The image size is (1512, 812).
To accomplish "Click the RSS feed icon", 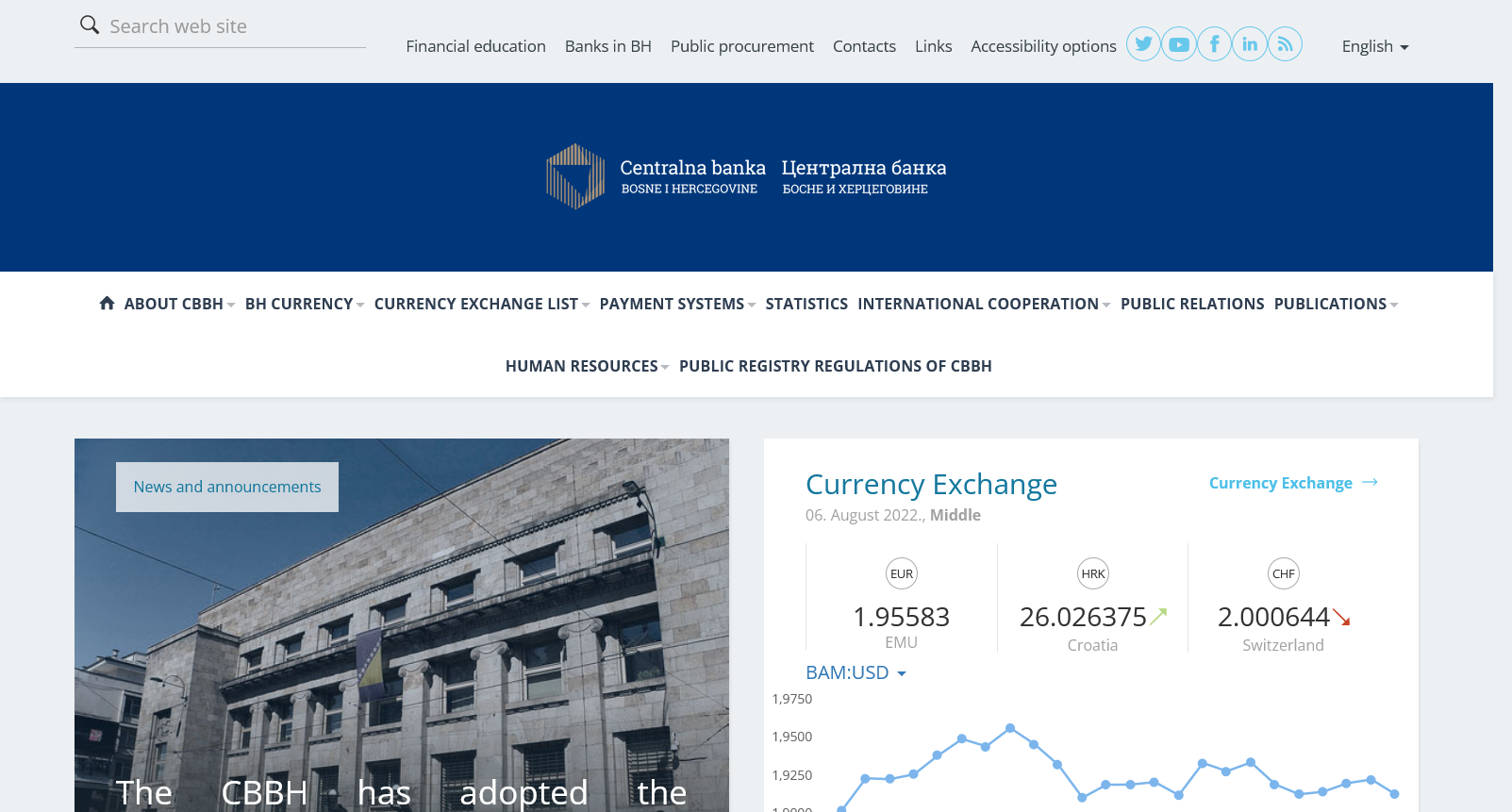I will (x=1285, y=44).
